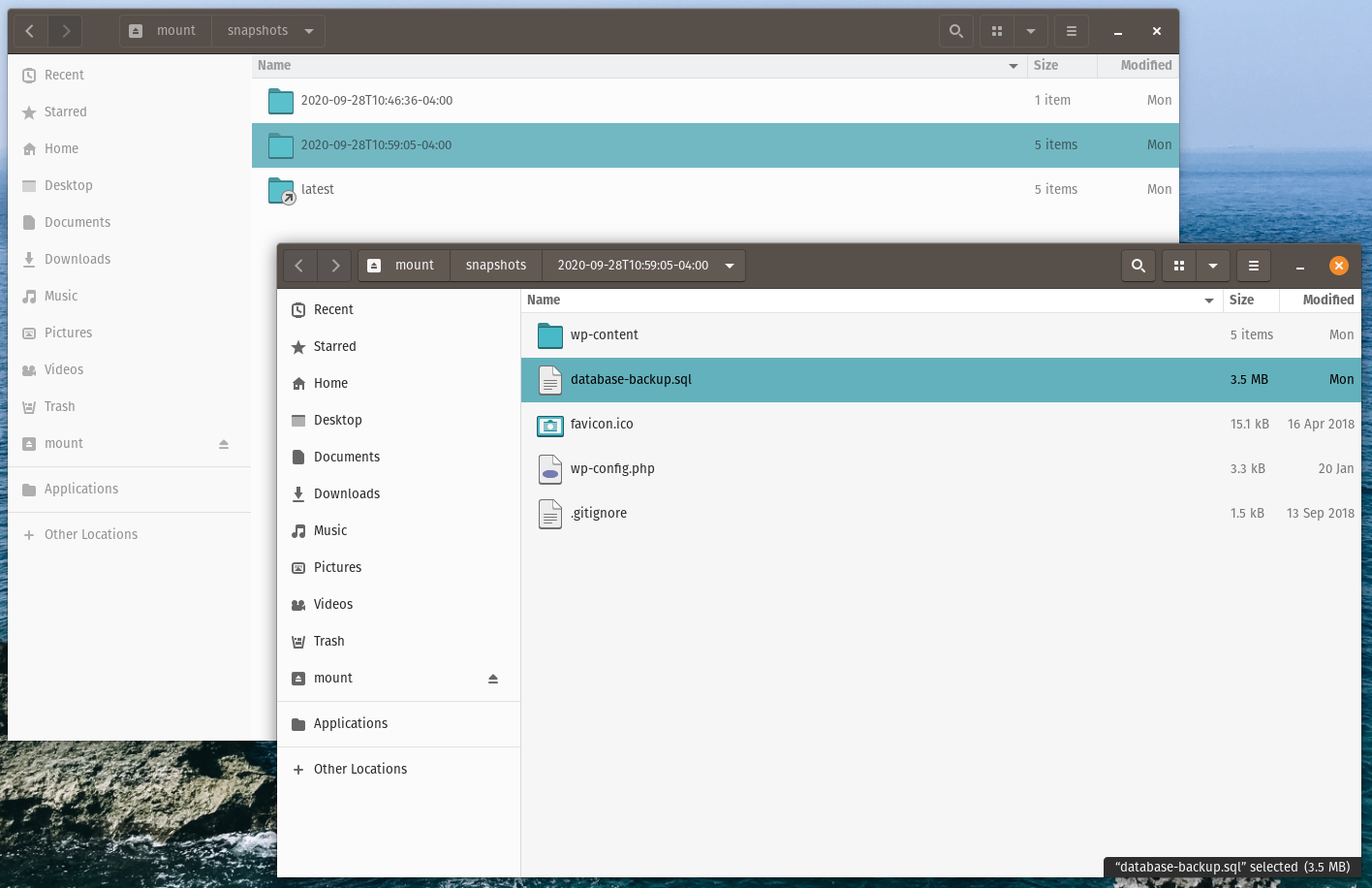Open search in the background window
The width and height of the screenshot is (1372, 888).
coord(955,30)
